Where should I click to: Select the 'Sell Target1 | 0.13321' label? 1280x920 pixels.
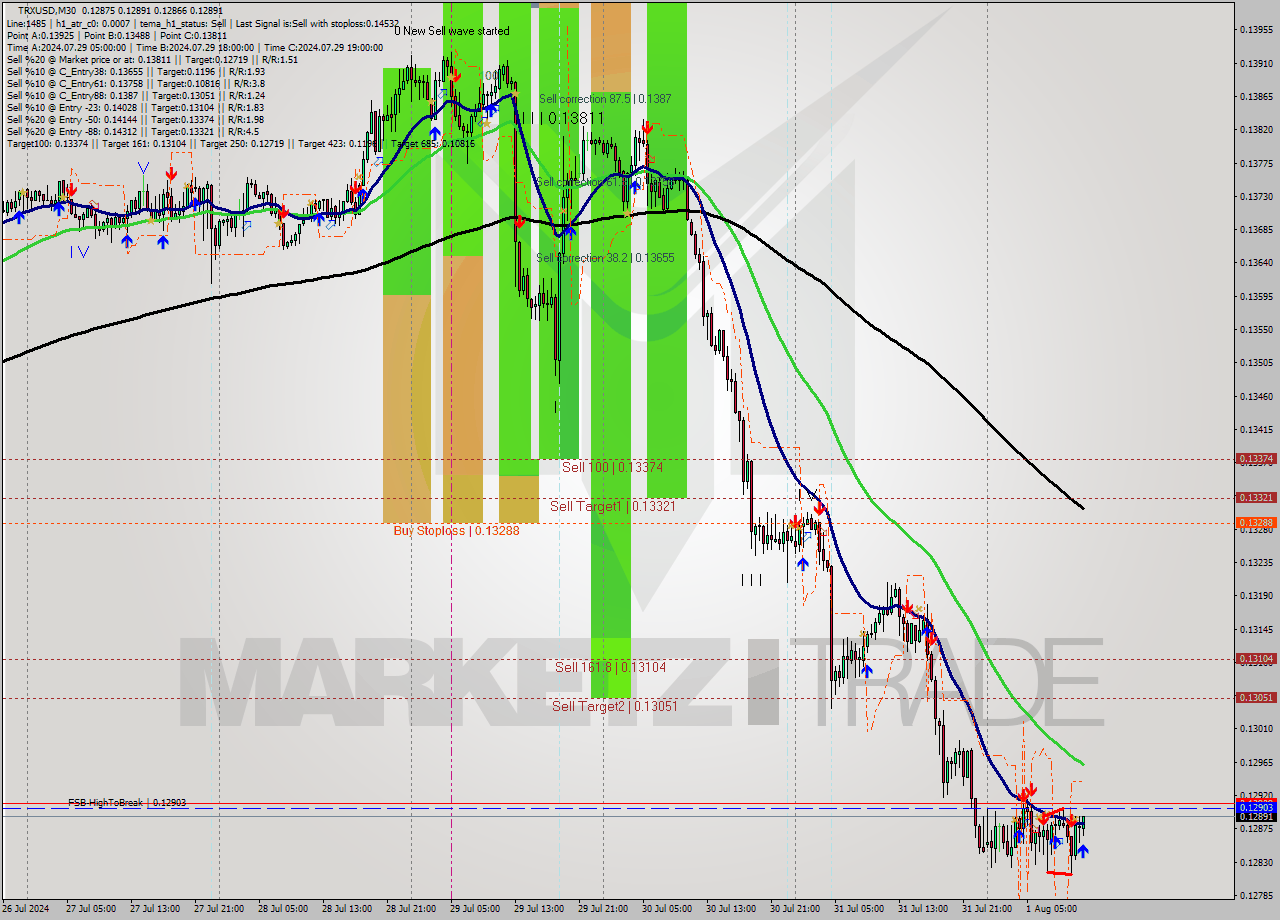[613, 506]
